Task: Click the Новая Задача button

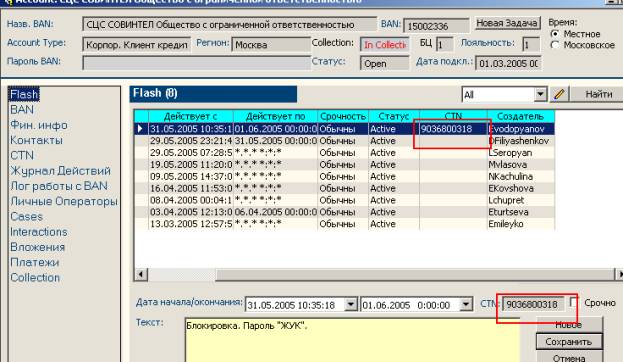Action: point(507,23)
